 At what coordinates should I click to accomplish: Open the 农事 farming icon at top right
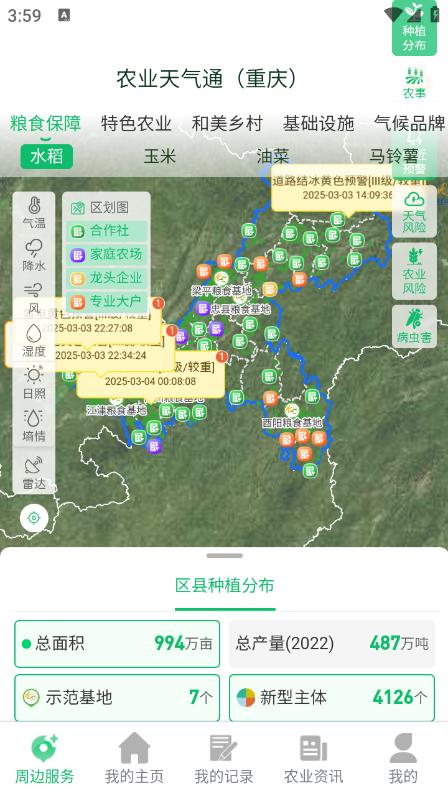coord(414,82)
